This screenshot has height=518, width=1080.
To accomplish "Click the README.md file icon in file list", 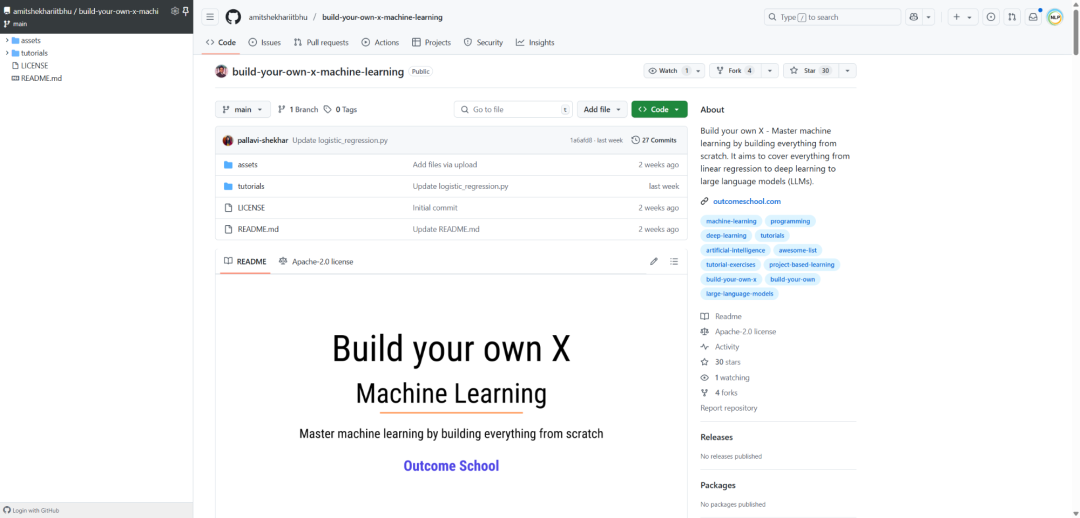I will (229, 229).
